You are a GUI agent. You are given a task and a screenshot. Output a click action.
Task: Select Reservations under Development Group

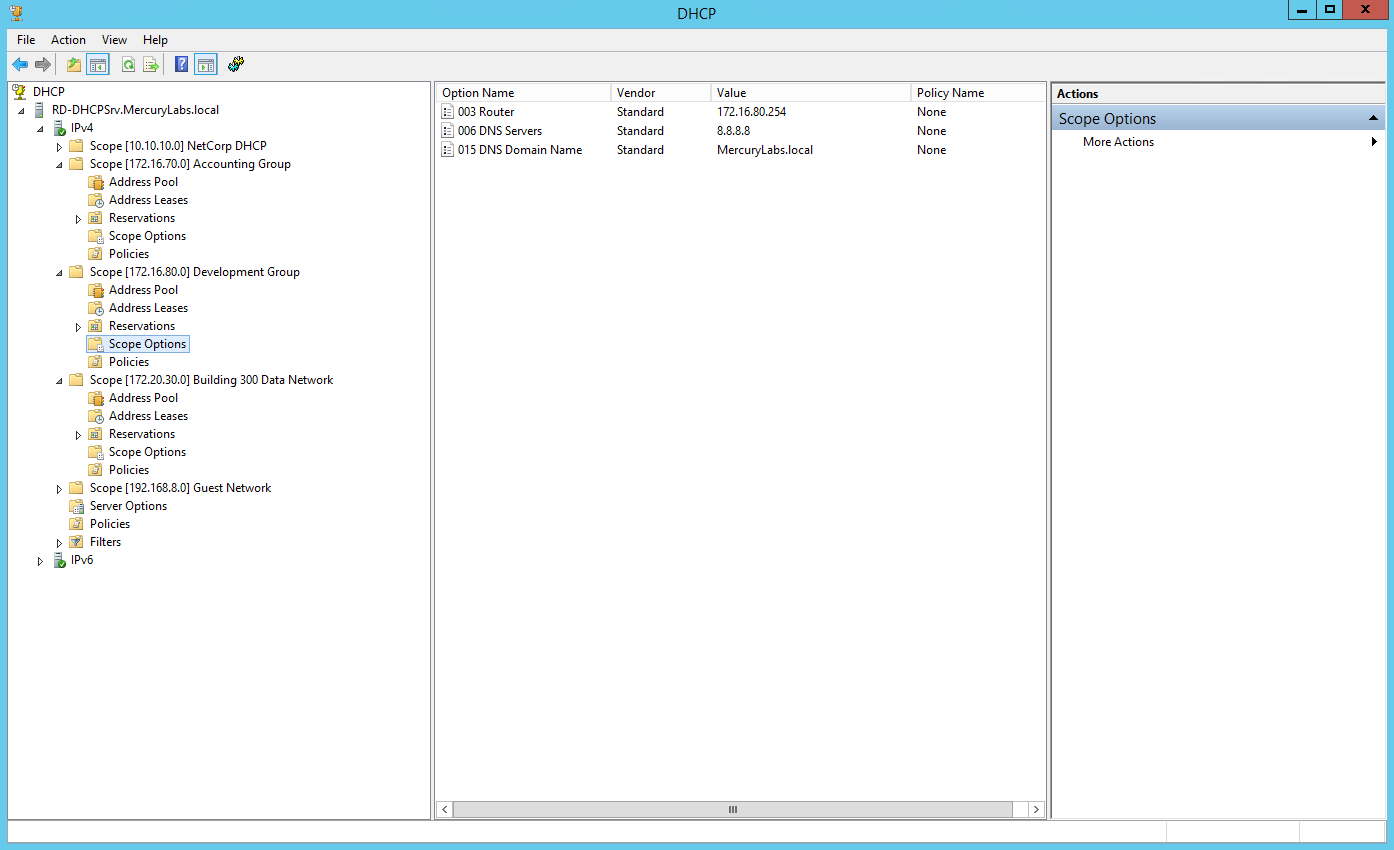142,326
